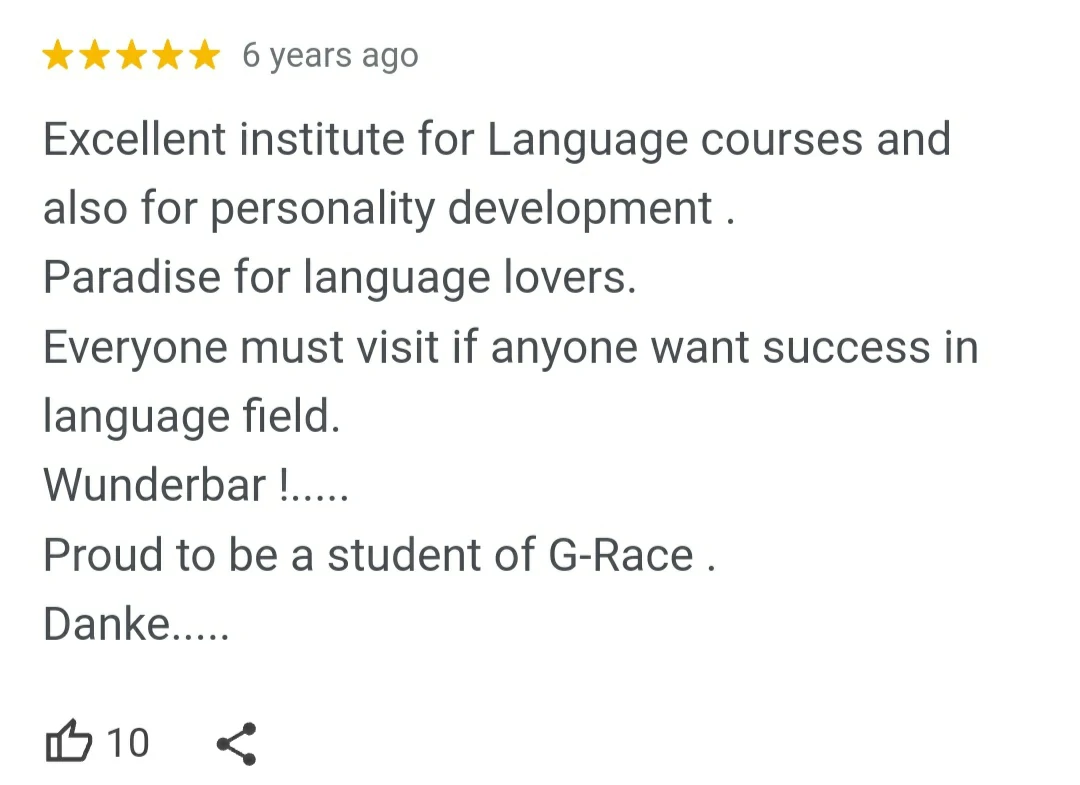Screen dimensions: 1080x785
Task: Click the 'G-Race' institute name
Action: point(621,555)
